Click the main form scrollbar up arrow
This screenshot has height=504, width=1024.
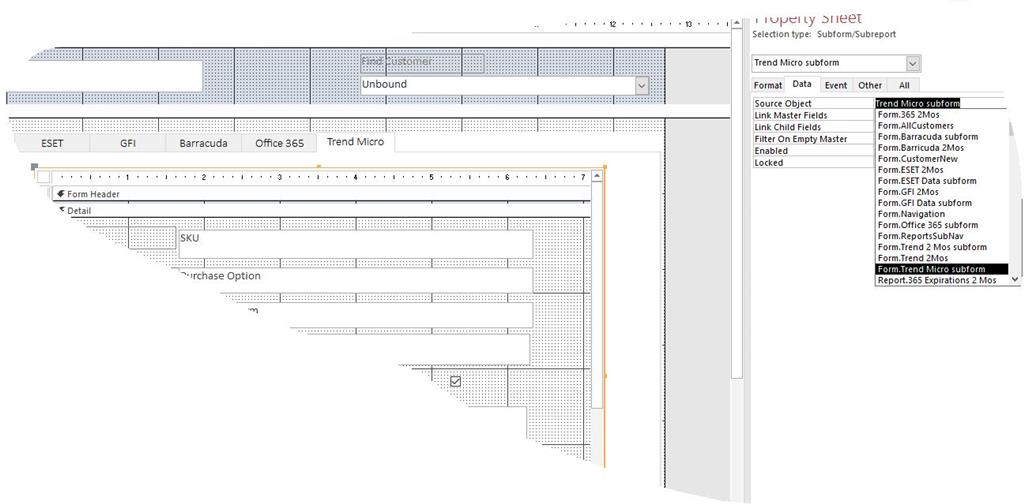(x=737, y=24)
